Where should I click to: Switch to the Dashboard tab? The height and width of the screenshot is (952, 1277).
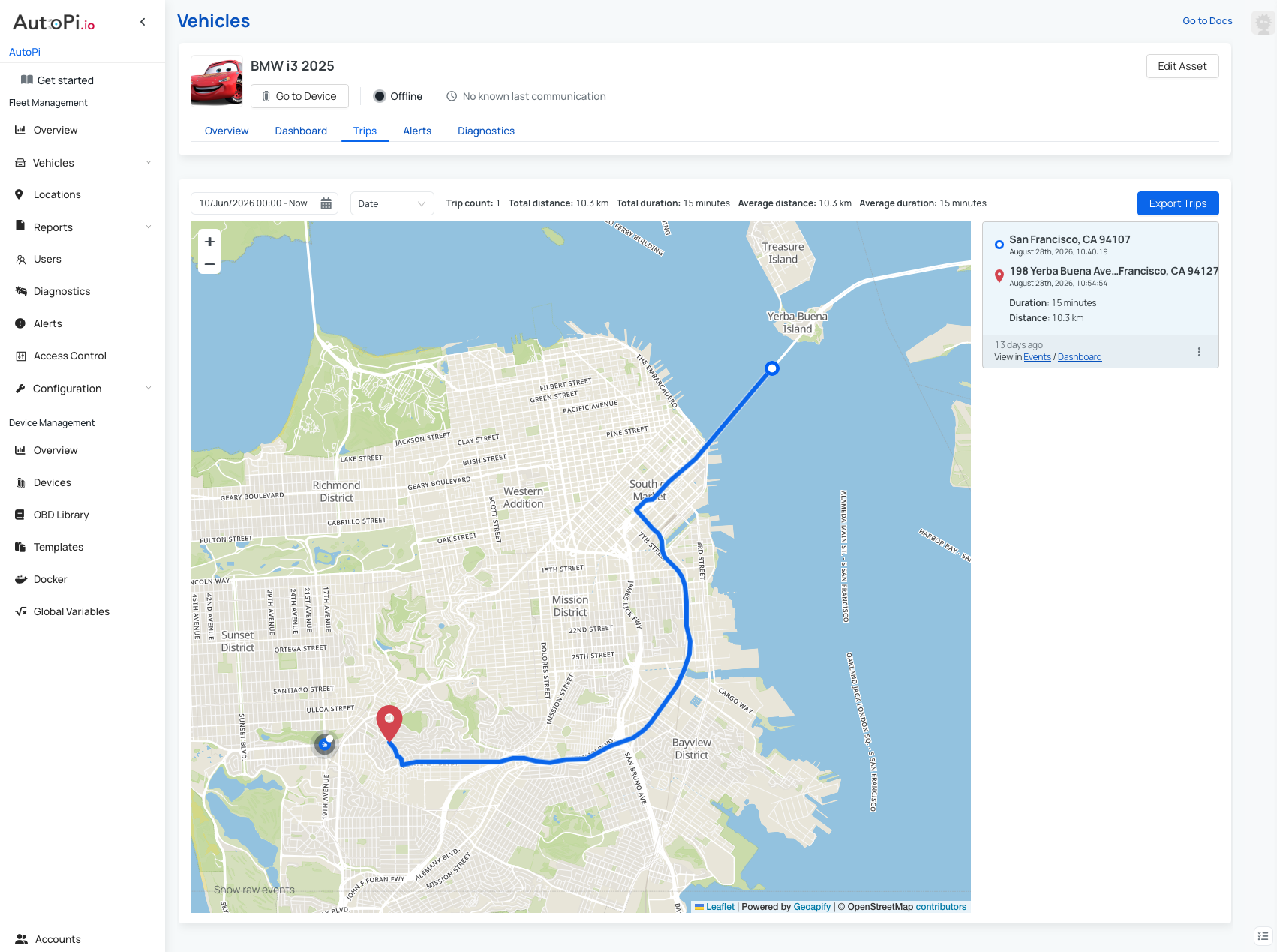coord(301,131)
